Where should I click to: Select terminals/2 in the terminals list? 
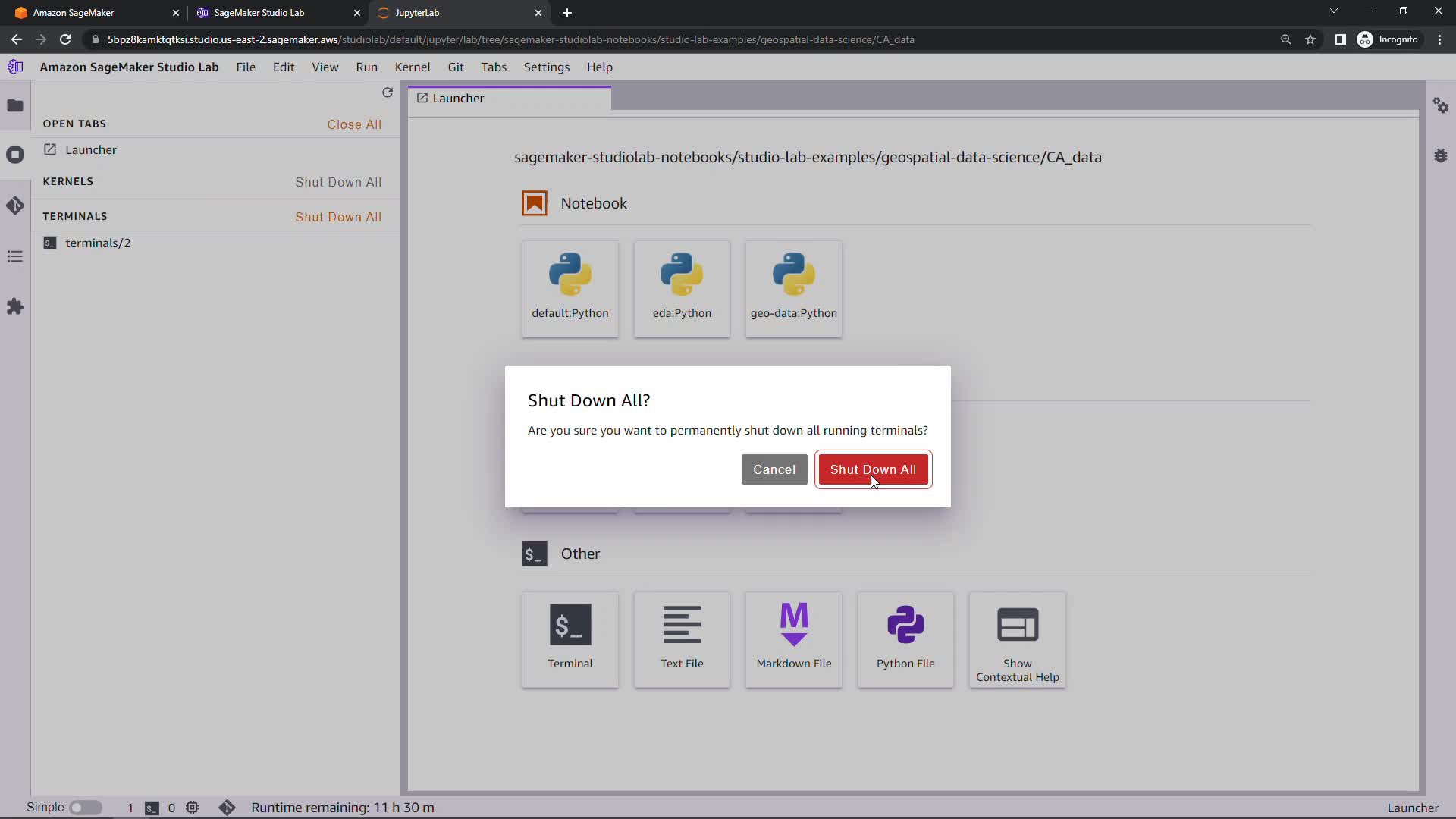[x=98, y=243]
